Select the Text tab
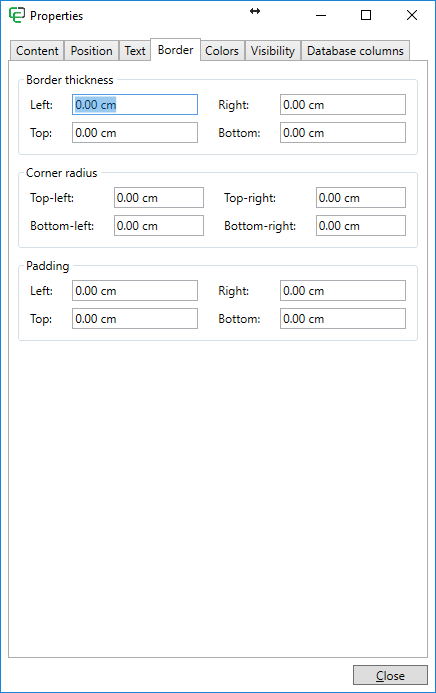Viewport: 436px width, 693px height. tap(135, 51)
